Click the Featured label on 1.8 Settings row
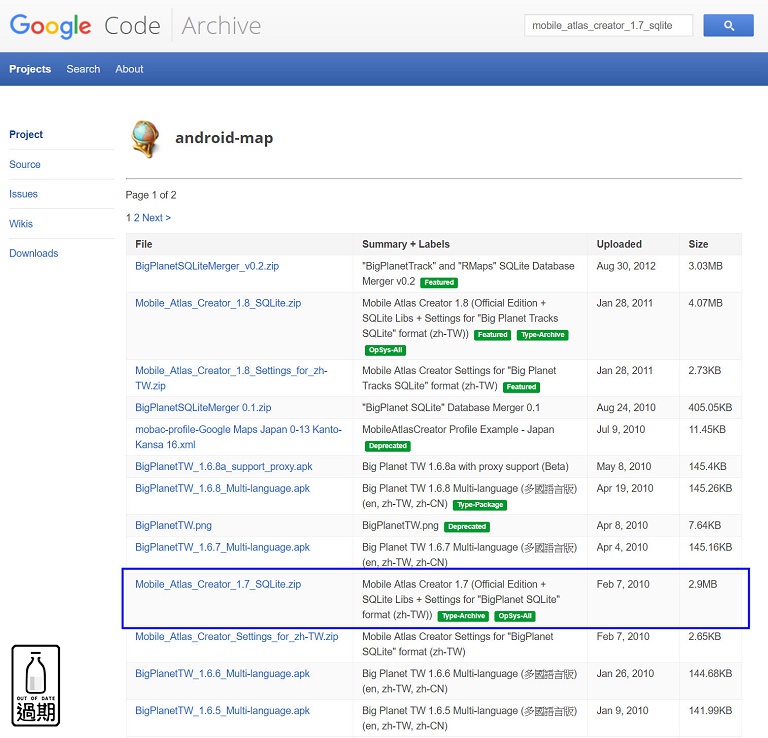 (521, 387)
